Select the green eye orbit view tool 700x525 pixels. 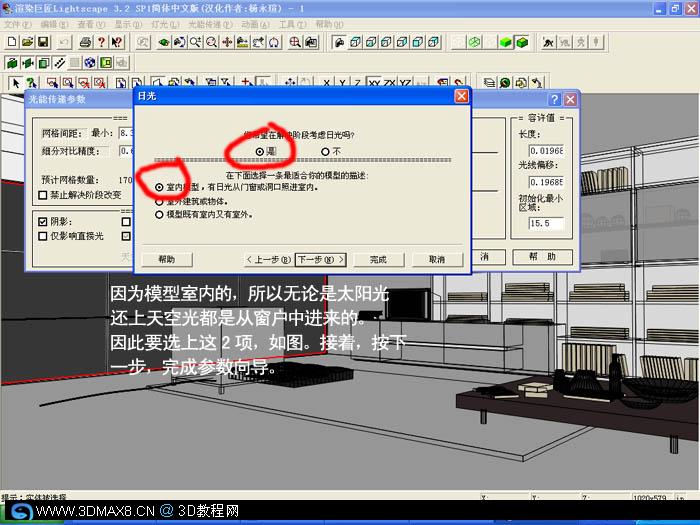[164, 42]
